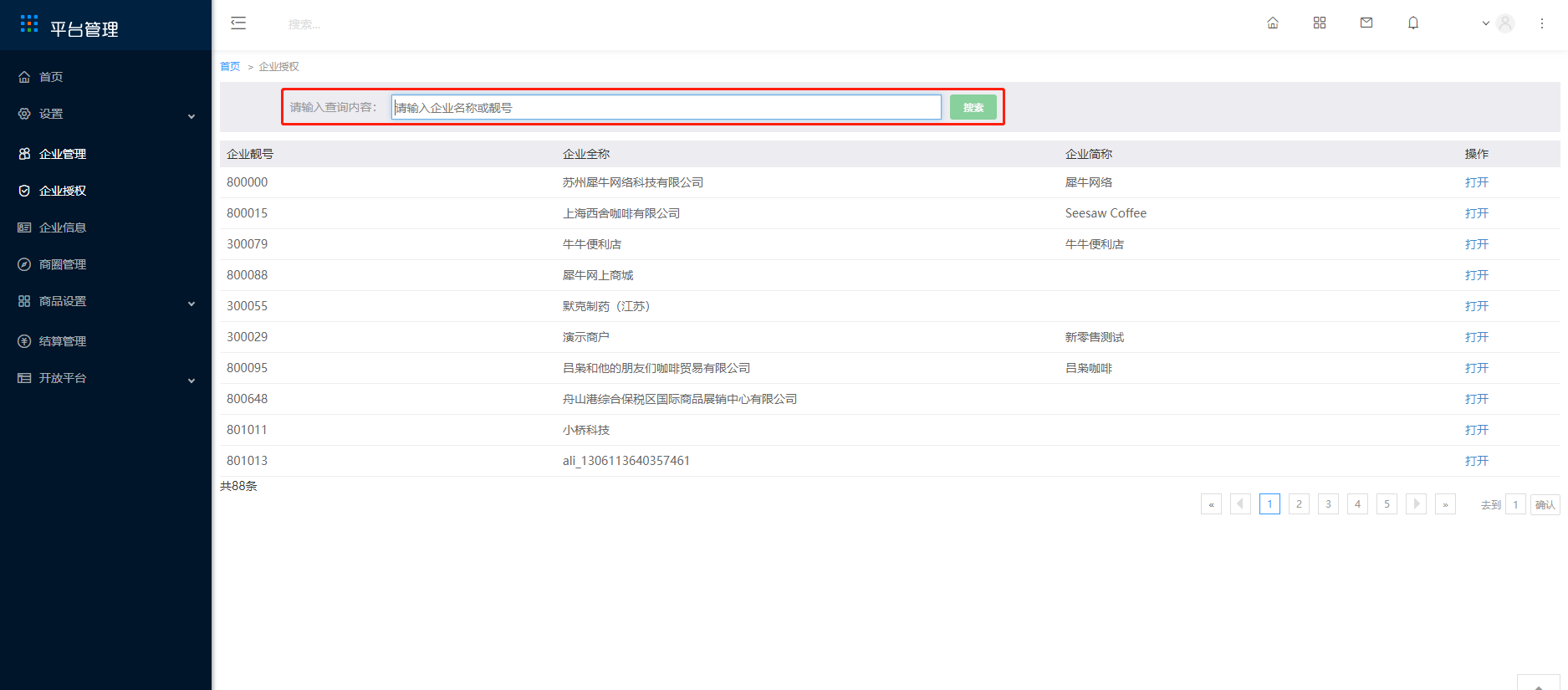Jump to the last page with the » icon
This screenshot has height=690, width=1568.
pos(1445,504)
